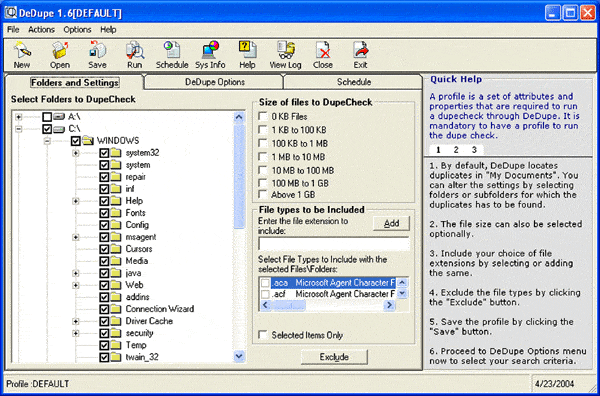This screenshot has height=396, width=600.
Task: Click the Exit toolbar icon
Action: pos(360,50)
